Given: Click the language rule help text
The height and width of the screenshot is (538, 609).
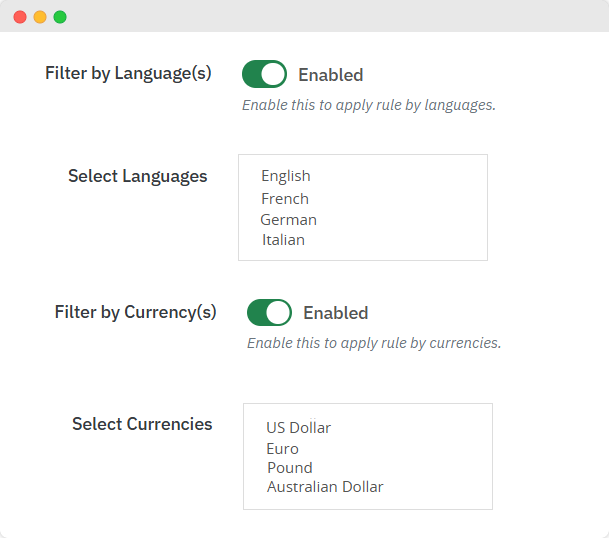Looking at the screenshot, I should pos(368,104).
